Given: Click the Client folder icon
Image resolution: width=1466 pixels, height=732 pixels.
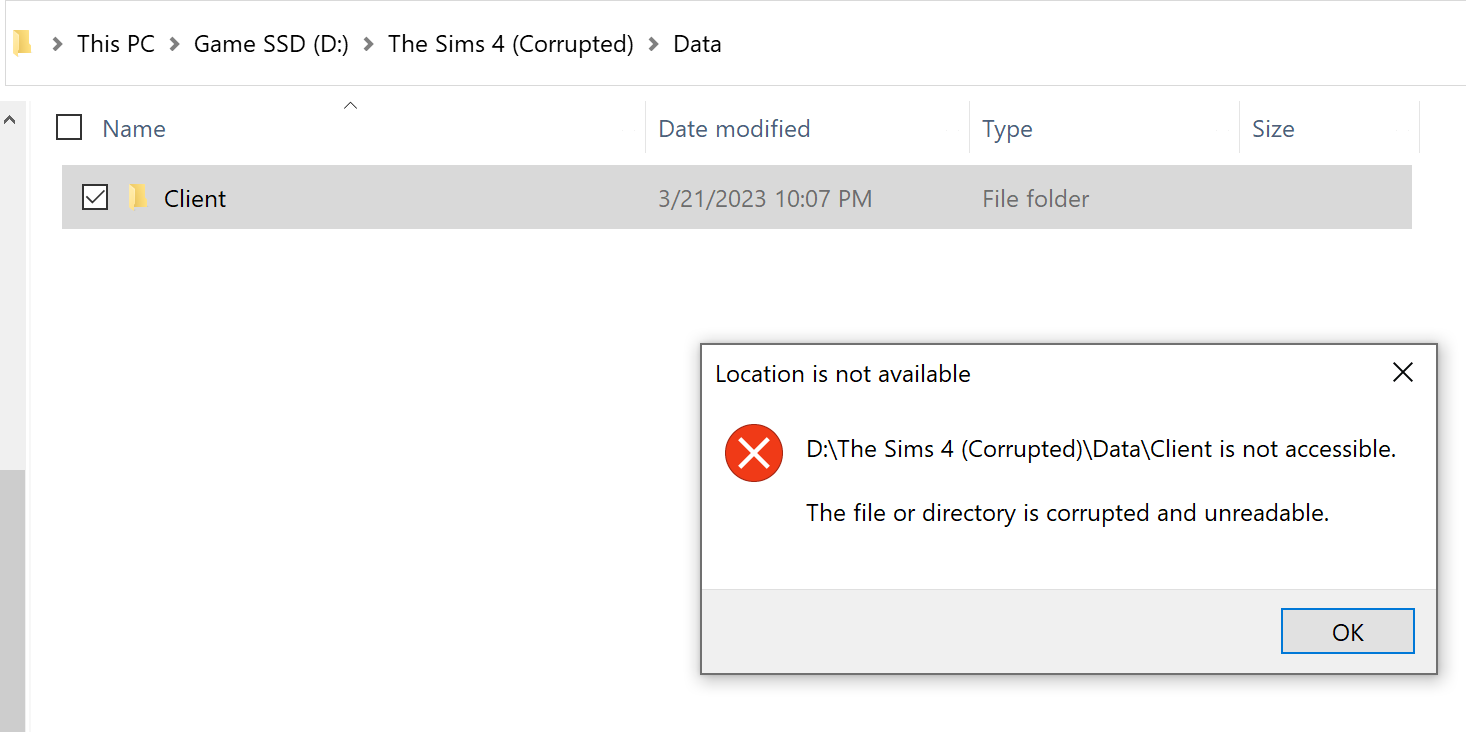Looking at the screenshot, I should (139, 198).
